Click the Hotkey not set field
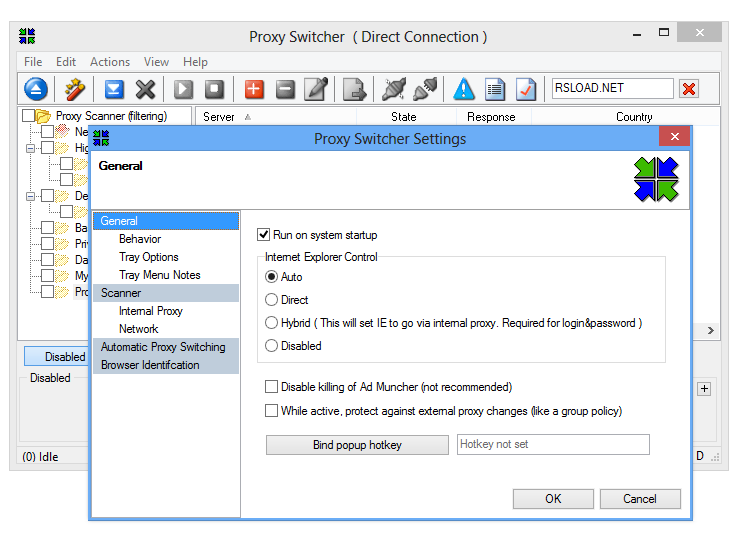This screenshot has width=743, height=544. click(553, 444)
